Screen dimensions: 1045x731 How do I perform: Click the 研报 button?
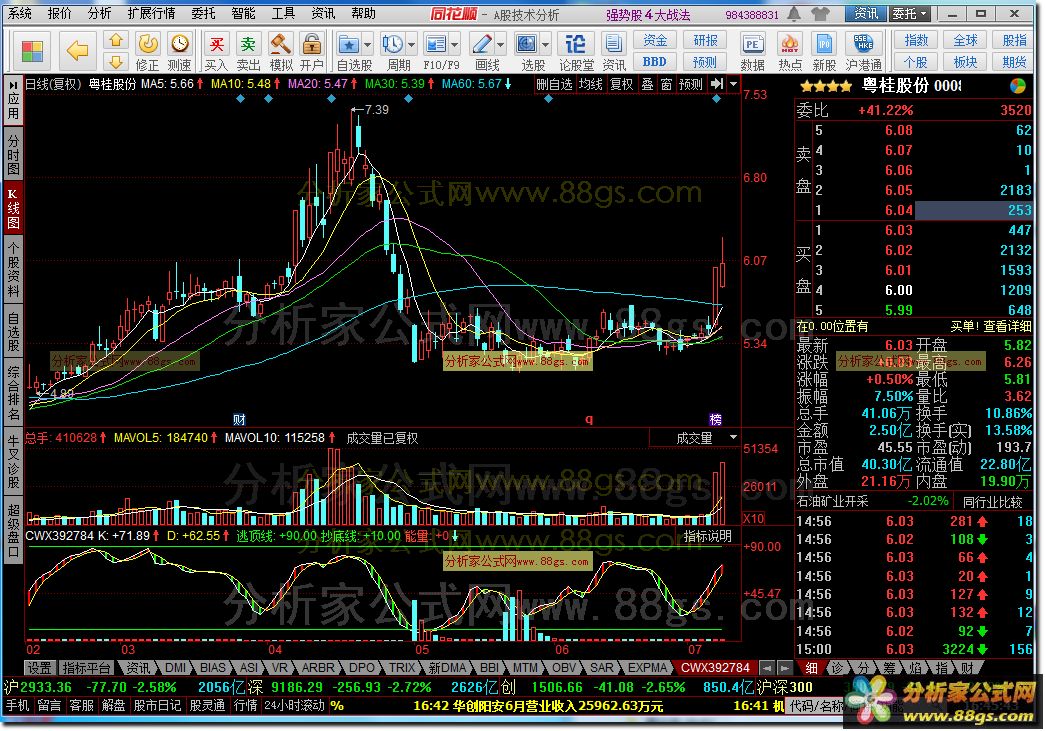click(x=705, y=41)
